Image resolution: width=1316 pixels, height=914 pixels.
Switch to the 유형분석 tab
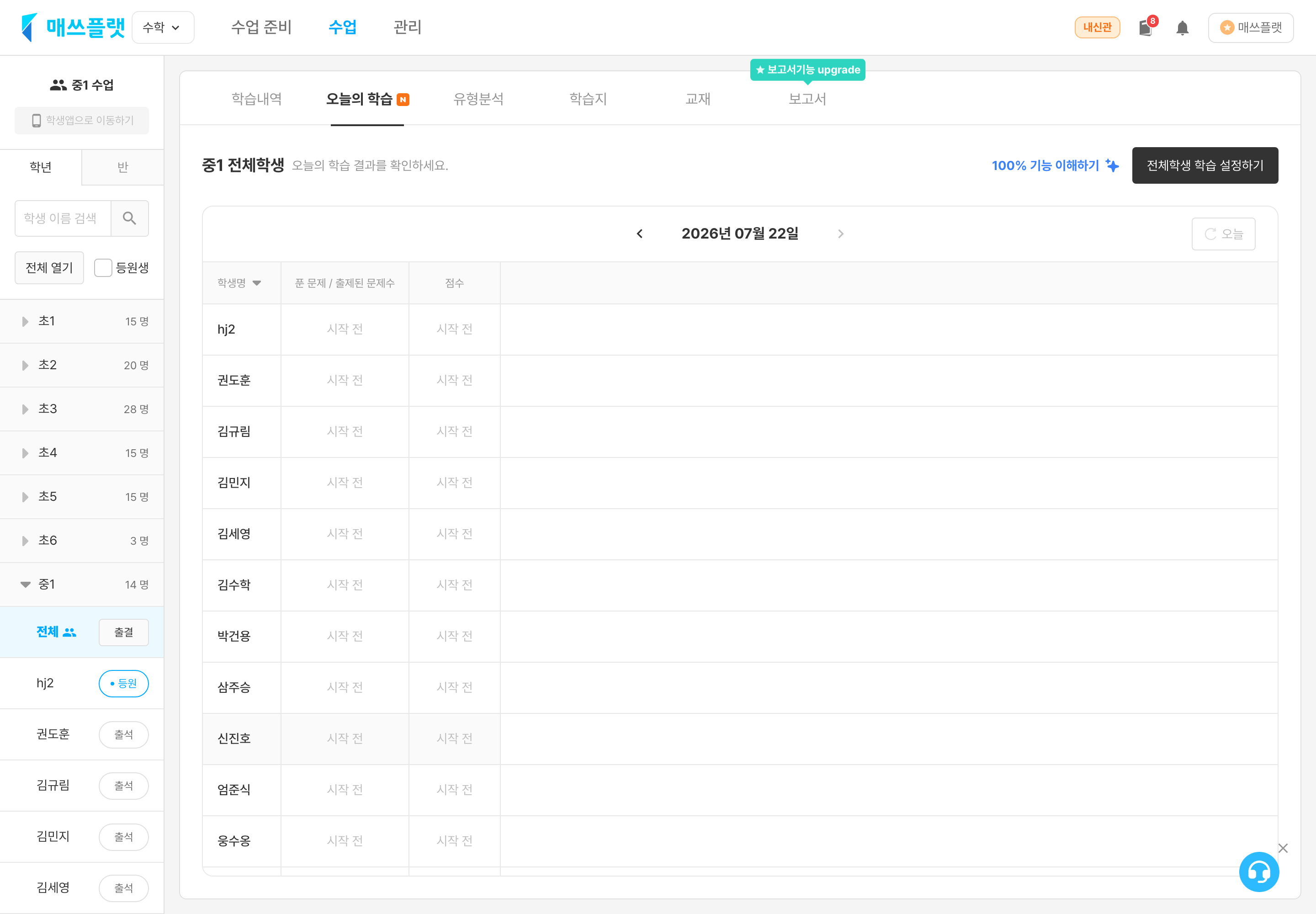point(478,99)
